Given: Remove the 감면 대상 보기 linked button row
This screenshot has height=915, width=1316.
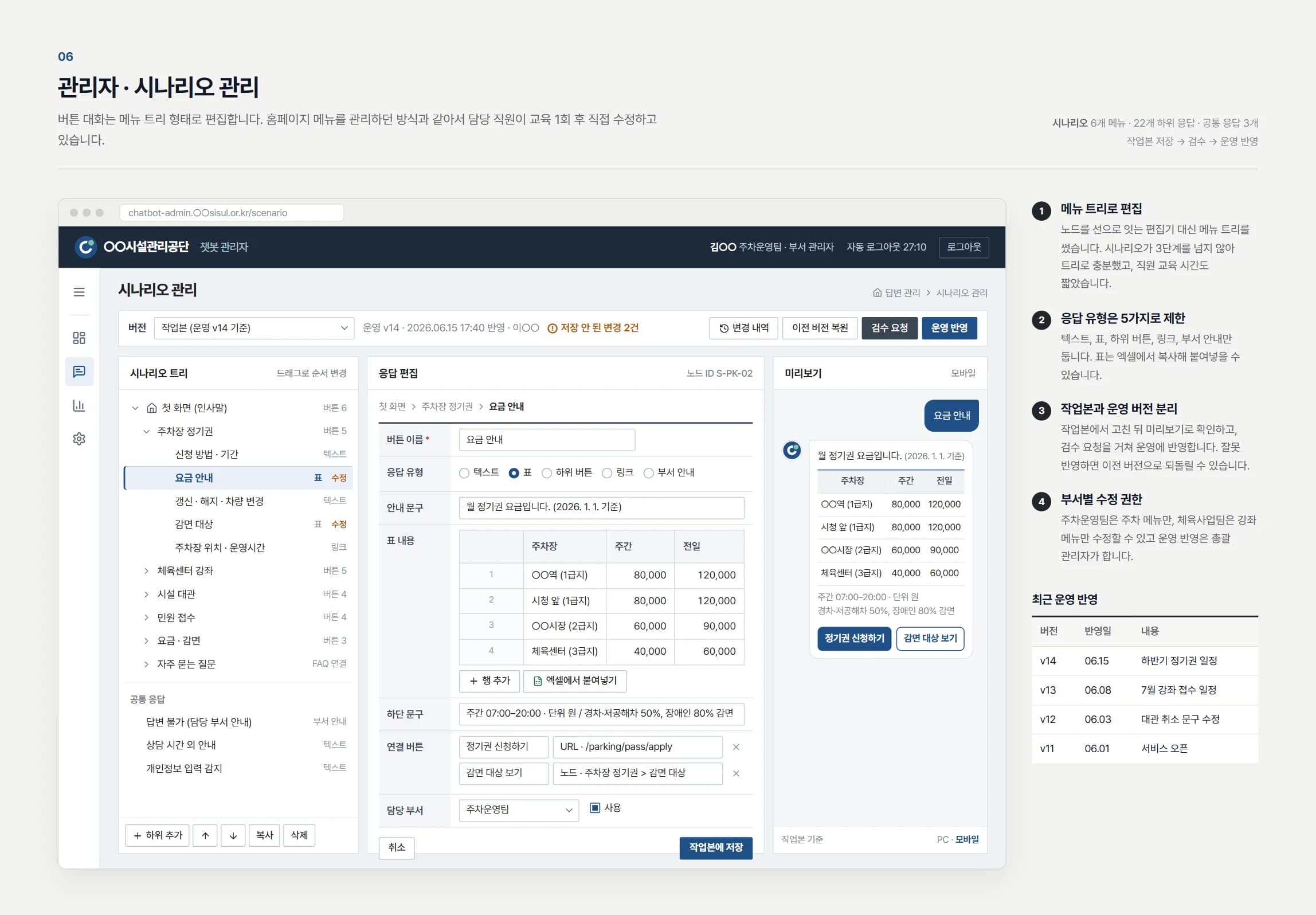Looking at the screenshot, I should (737, 773).
